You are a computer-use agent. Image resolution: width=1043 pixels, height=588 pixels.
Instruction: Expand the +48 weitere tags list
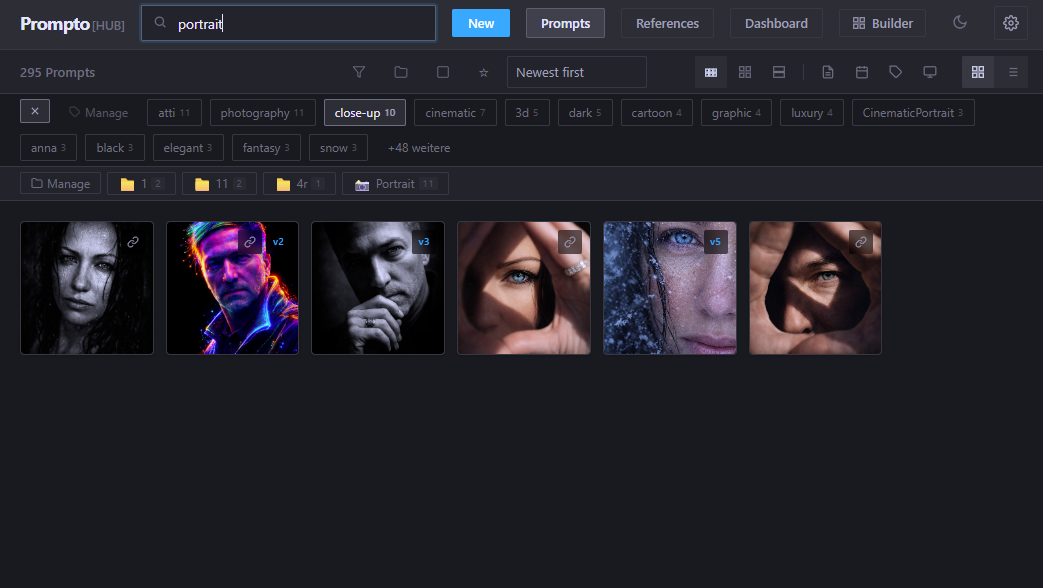418,147
